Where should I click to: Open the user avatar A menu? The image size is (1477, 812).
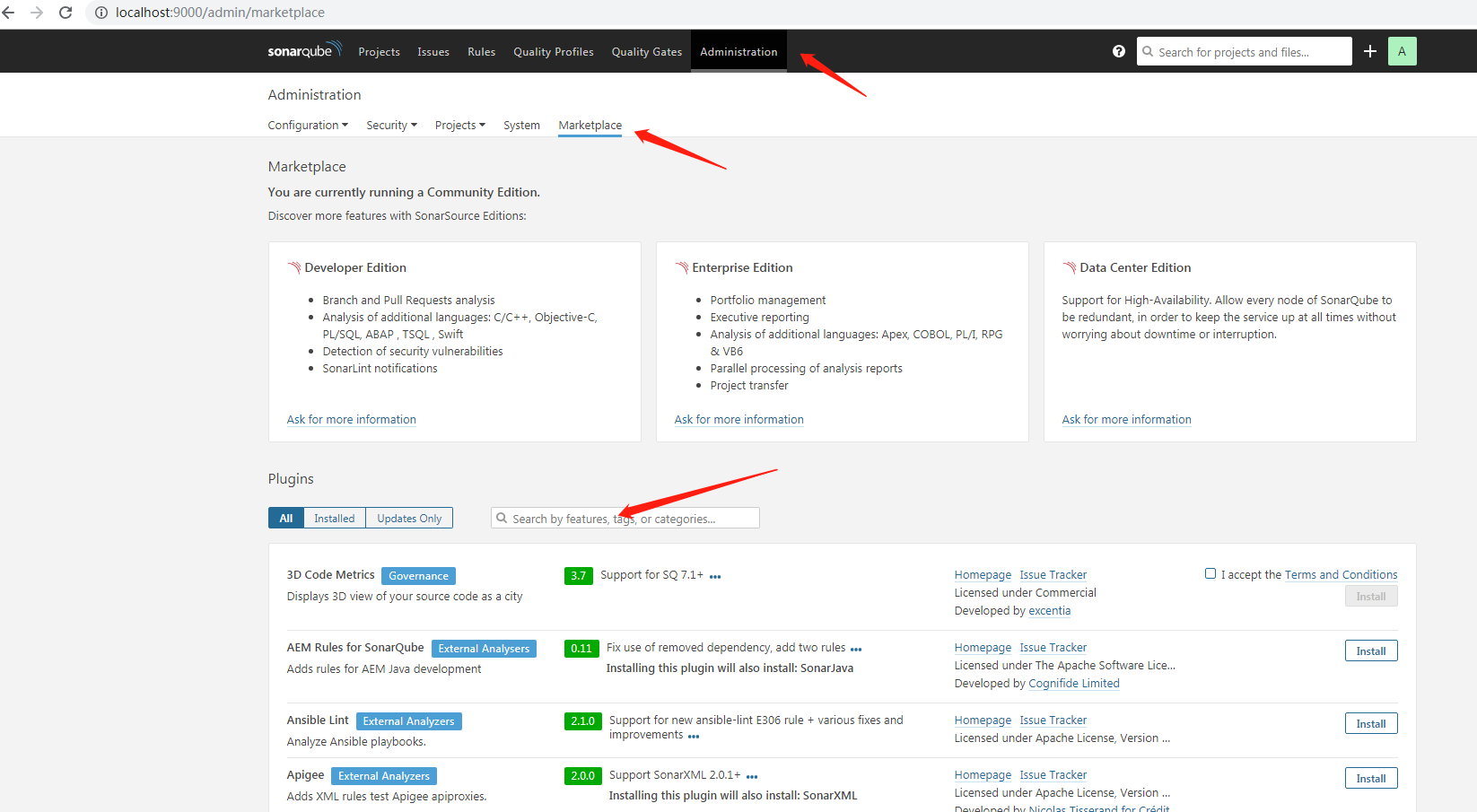[x=1403, y=51]
